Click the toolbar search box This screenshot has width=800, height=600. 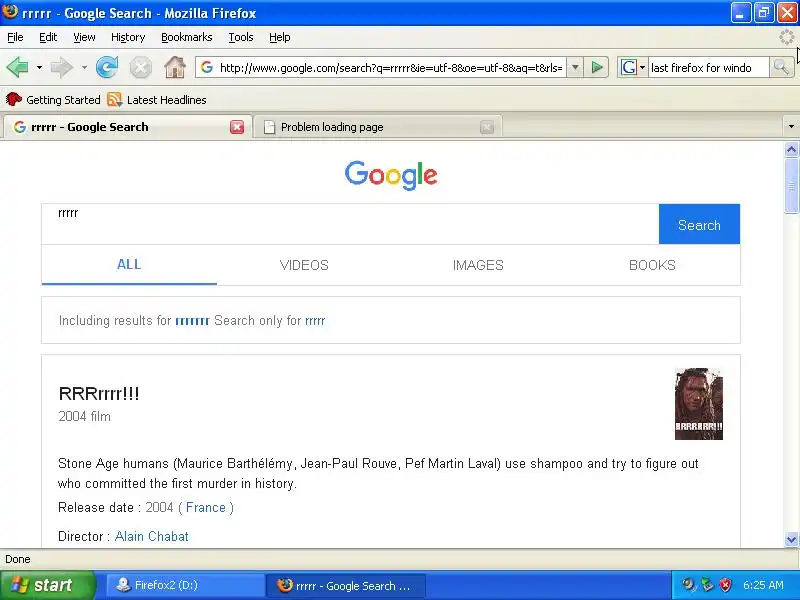[708, 68]
